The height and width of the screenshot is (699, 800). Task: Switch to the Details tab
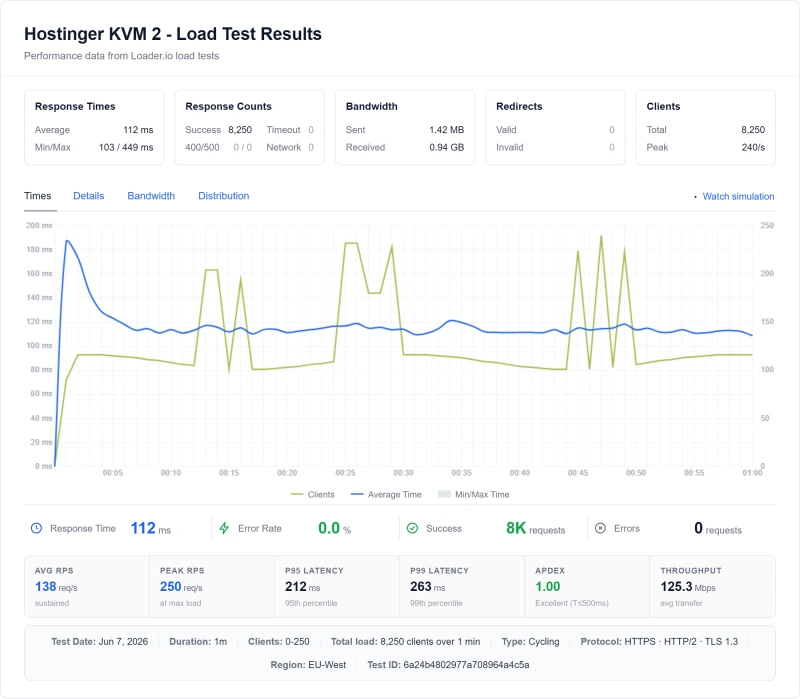pos(88,196)
